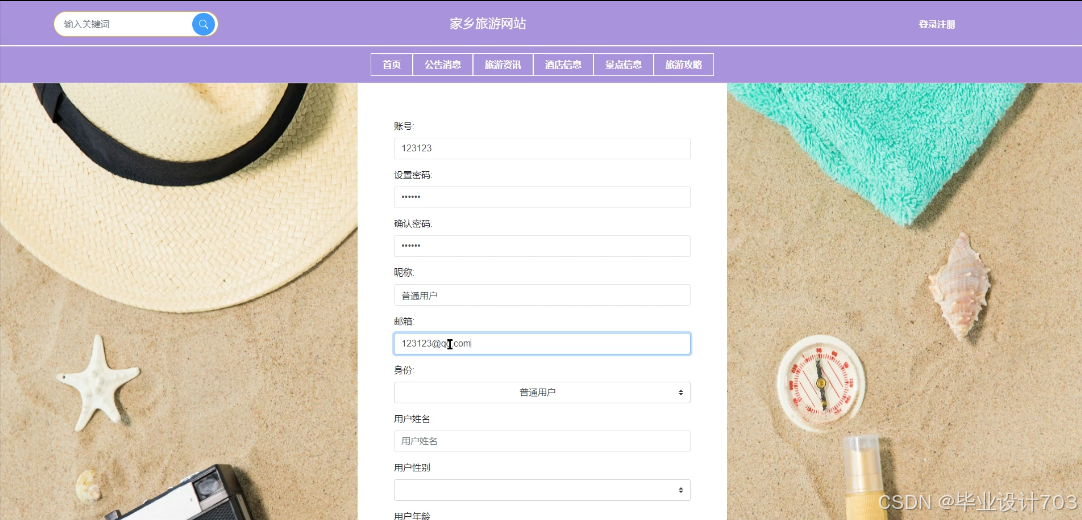1082x520 pixels.
Task: Click the 家乡旅游网站 site title
Action: point(488,24)
